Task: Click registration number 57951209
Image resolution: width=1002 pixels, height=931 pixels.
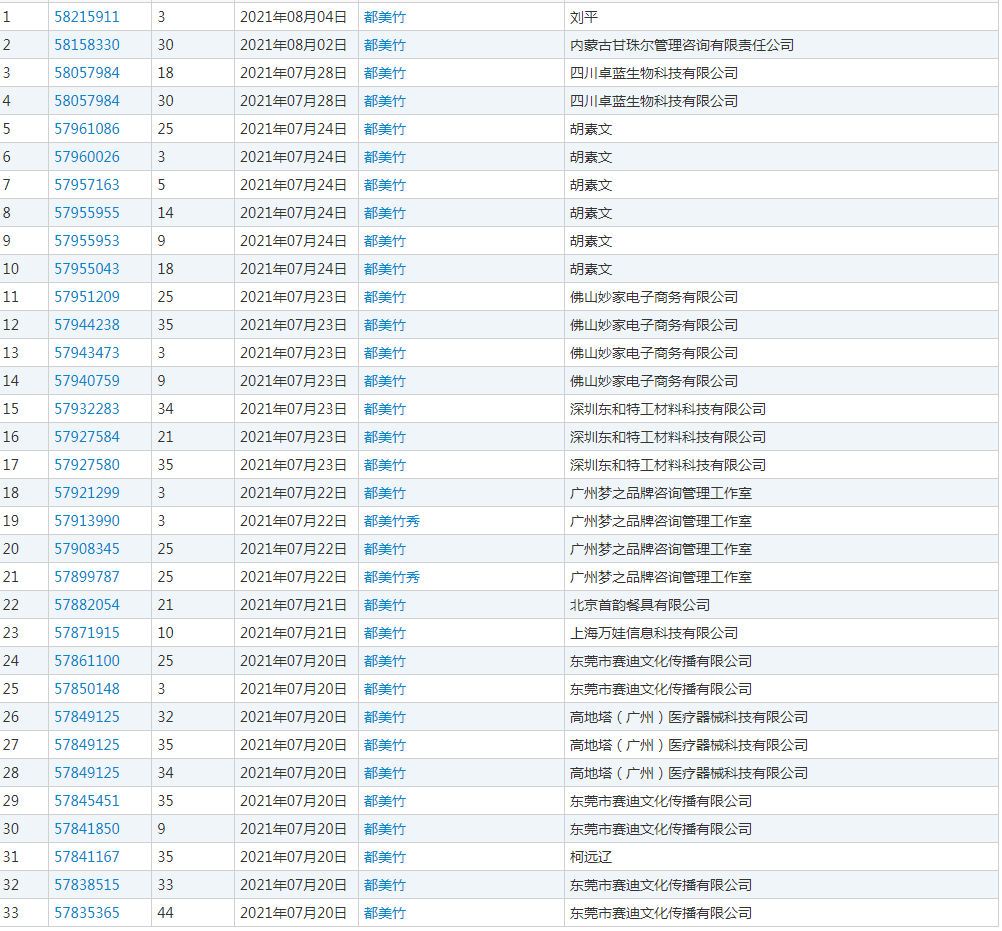Action: [87, 297]
